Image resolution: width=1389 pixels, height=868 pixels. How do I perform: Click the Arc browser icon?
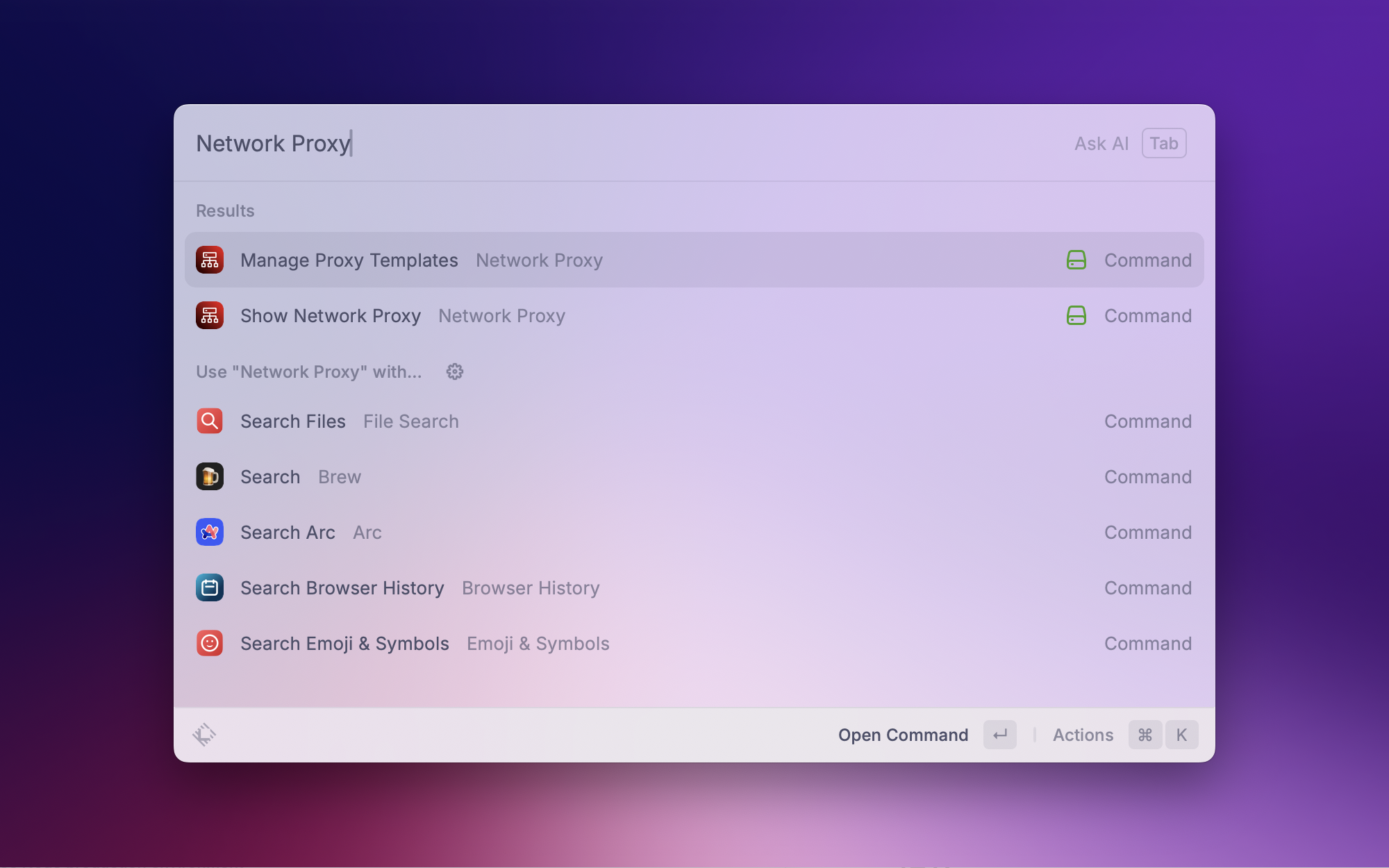click(209, 533)
